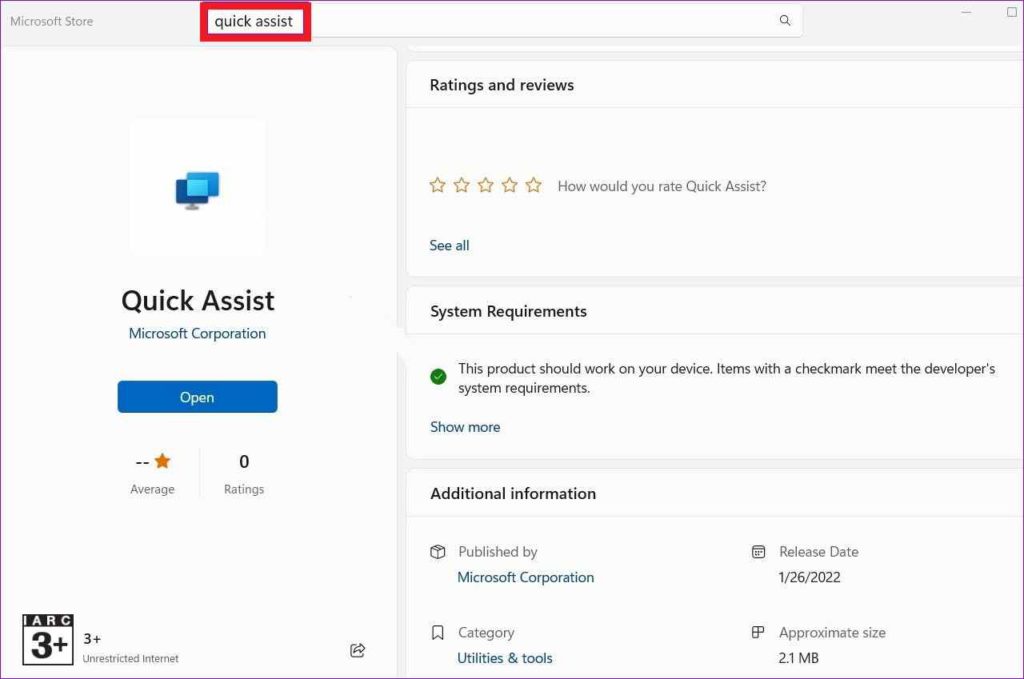
Task: Rate Quick Assist three stars
Action: pos(485,185)
